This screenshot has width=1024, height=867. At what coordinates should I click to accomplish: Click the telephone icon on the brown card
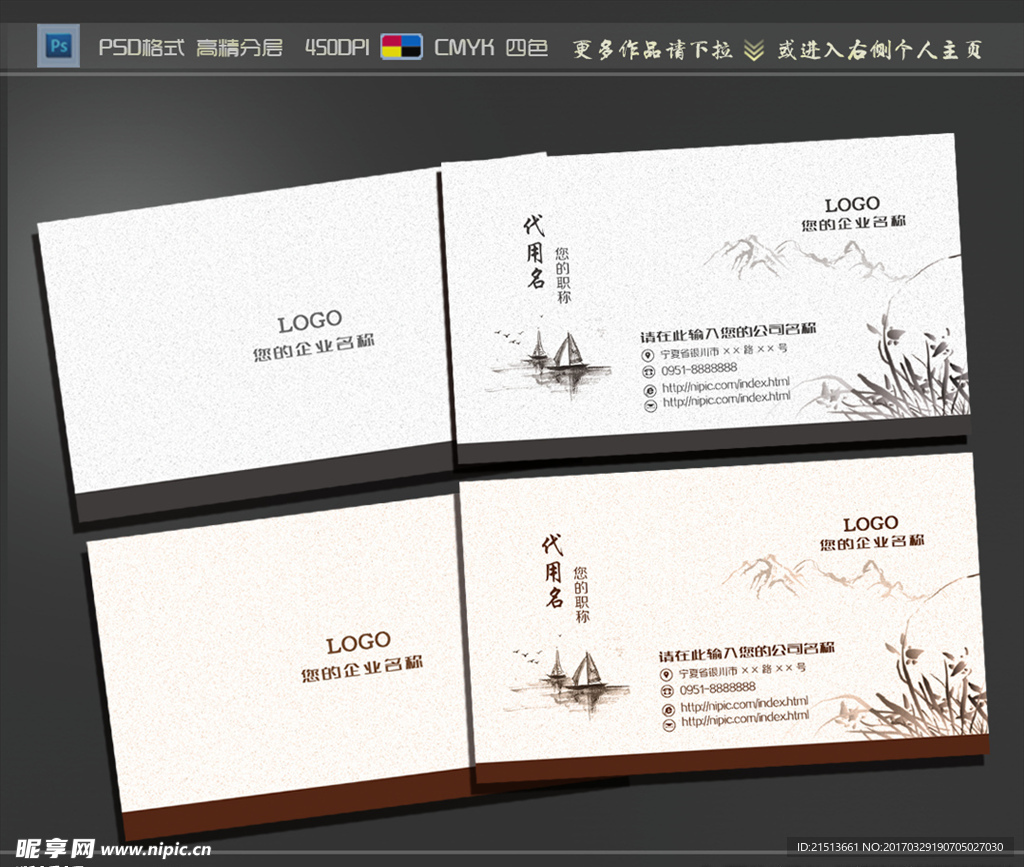(x=666, y=691)
